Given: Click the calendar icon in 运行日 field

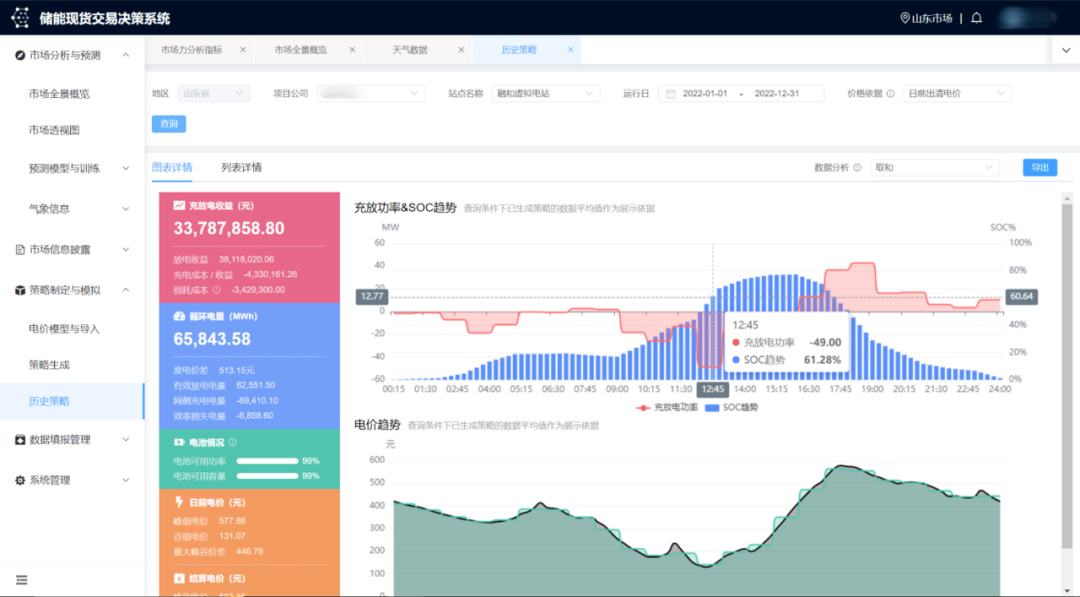Looking at the screenshot, I should 670,93.
